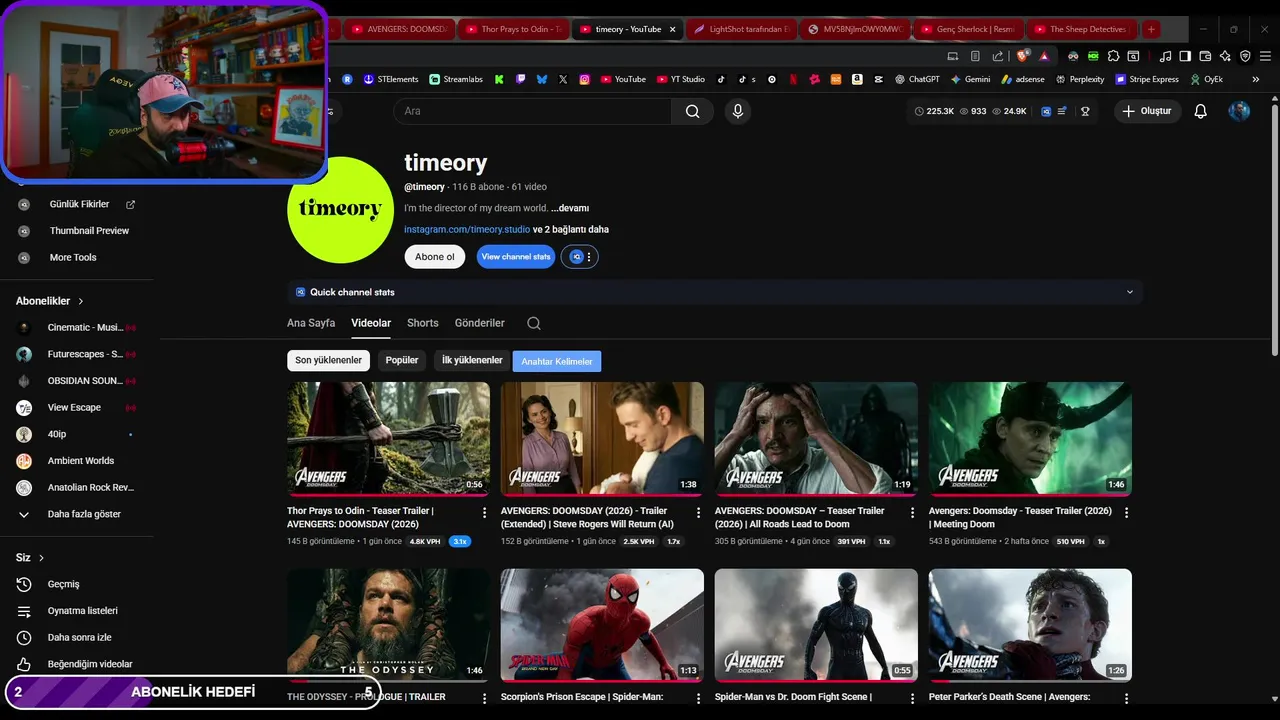1280x720 pixels.
Task: Open more options for Steve Rogers Will Return video
Action: (x=698, y=512)
